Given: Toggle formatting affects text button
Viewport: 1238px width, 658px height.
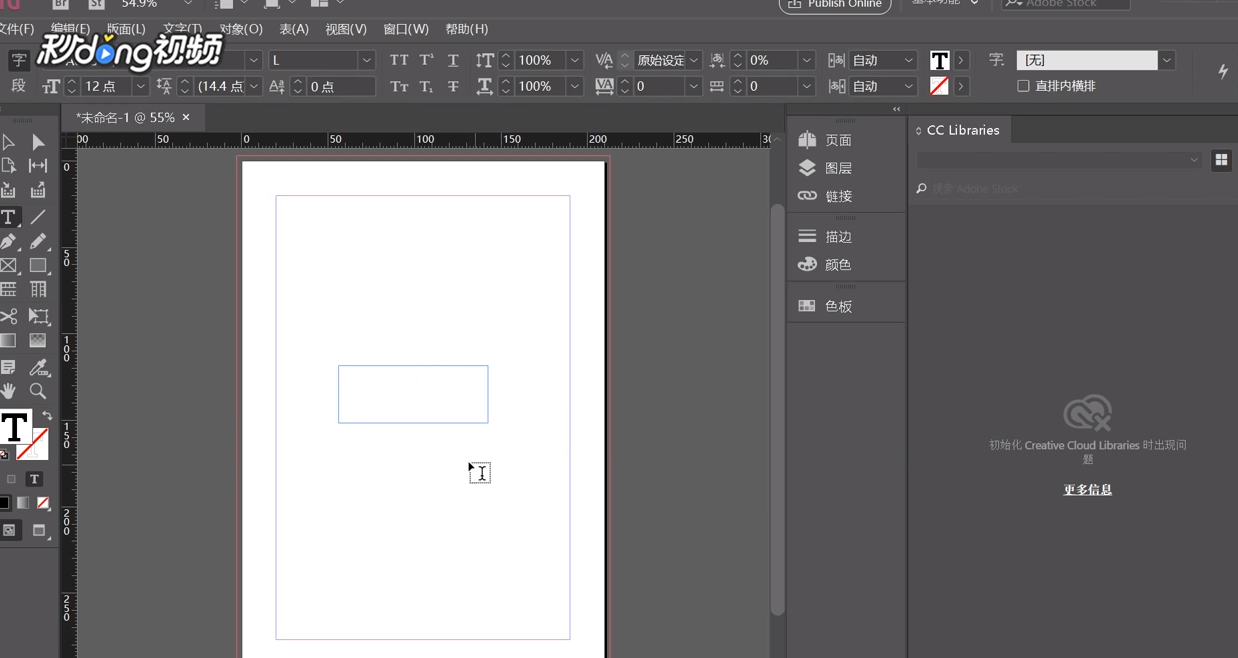Looking at the screenshot, I should point(34,479).
